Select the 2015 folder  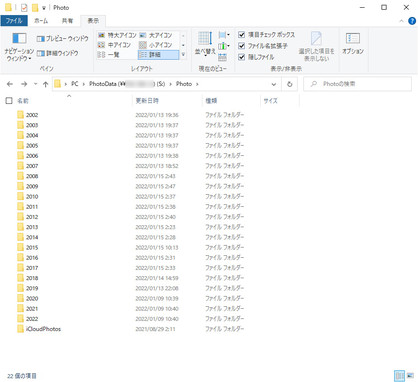(32, 248)
